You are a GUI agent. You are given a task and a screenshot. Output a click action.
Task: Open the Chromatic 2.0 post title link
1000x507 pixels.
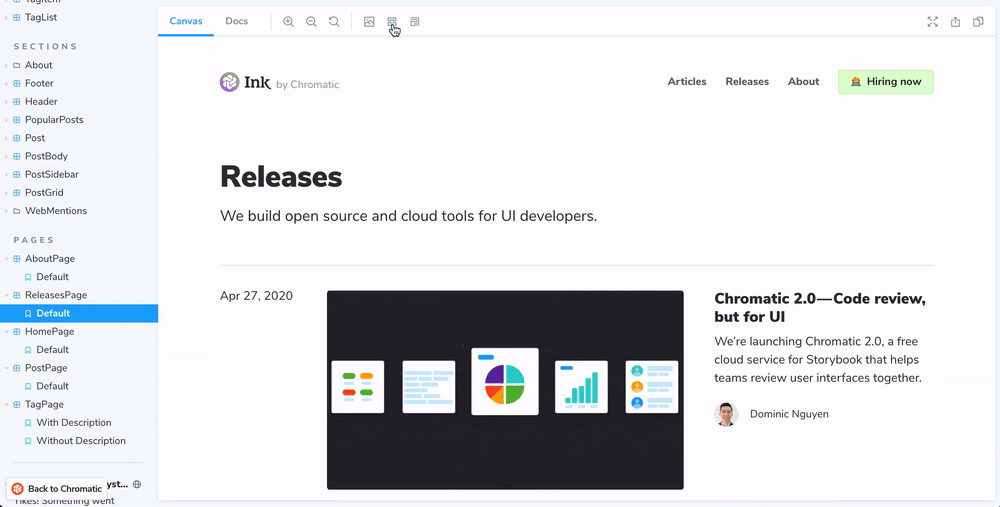click(820, 307)
